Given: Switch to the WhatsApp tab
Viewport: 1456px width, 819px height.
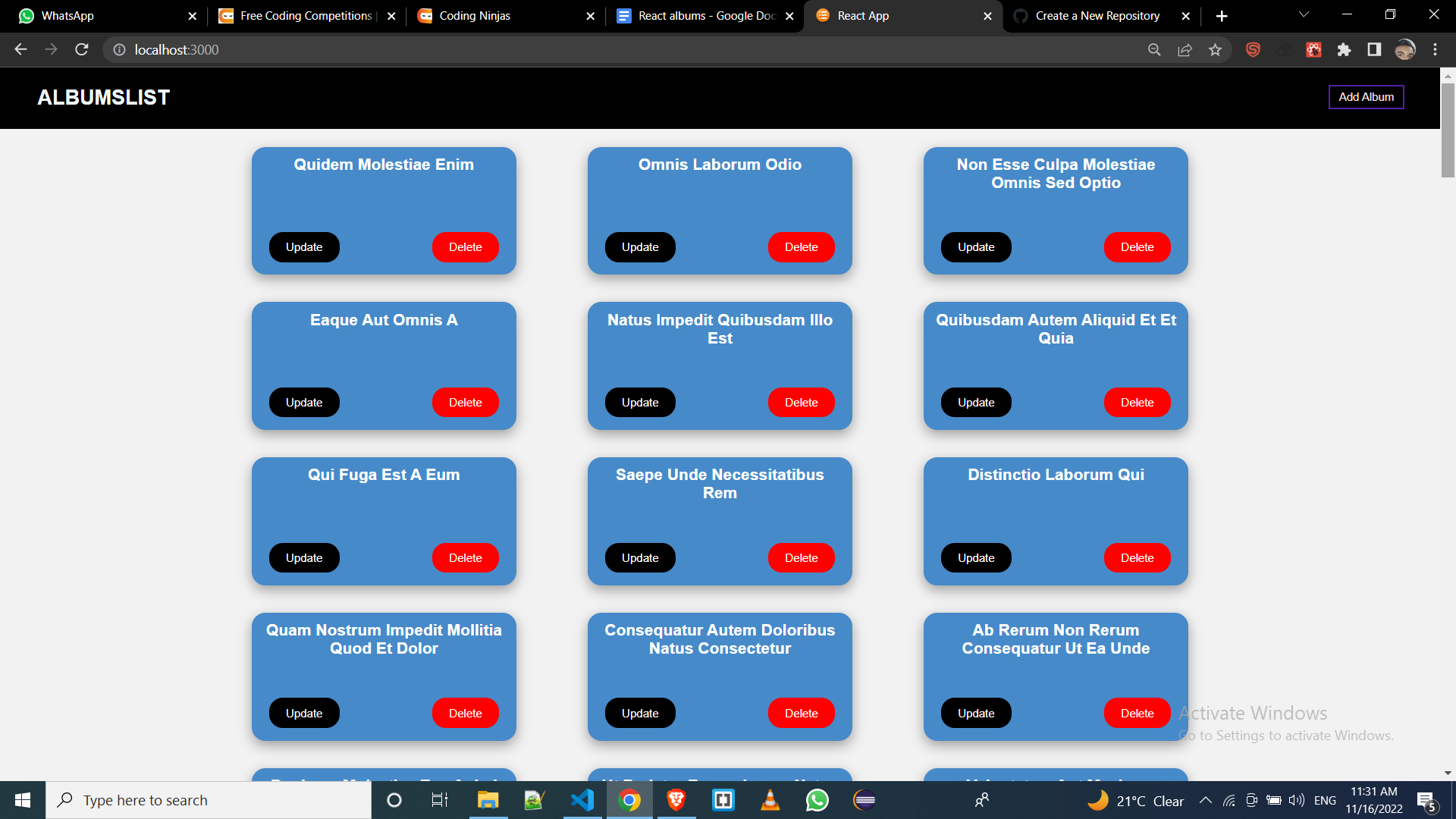Looking at the screenshot, I should coord(102,16).
